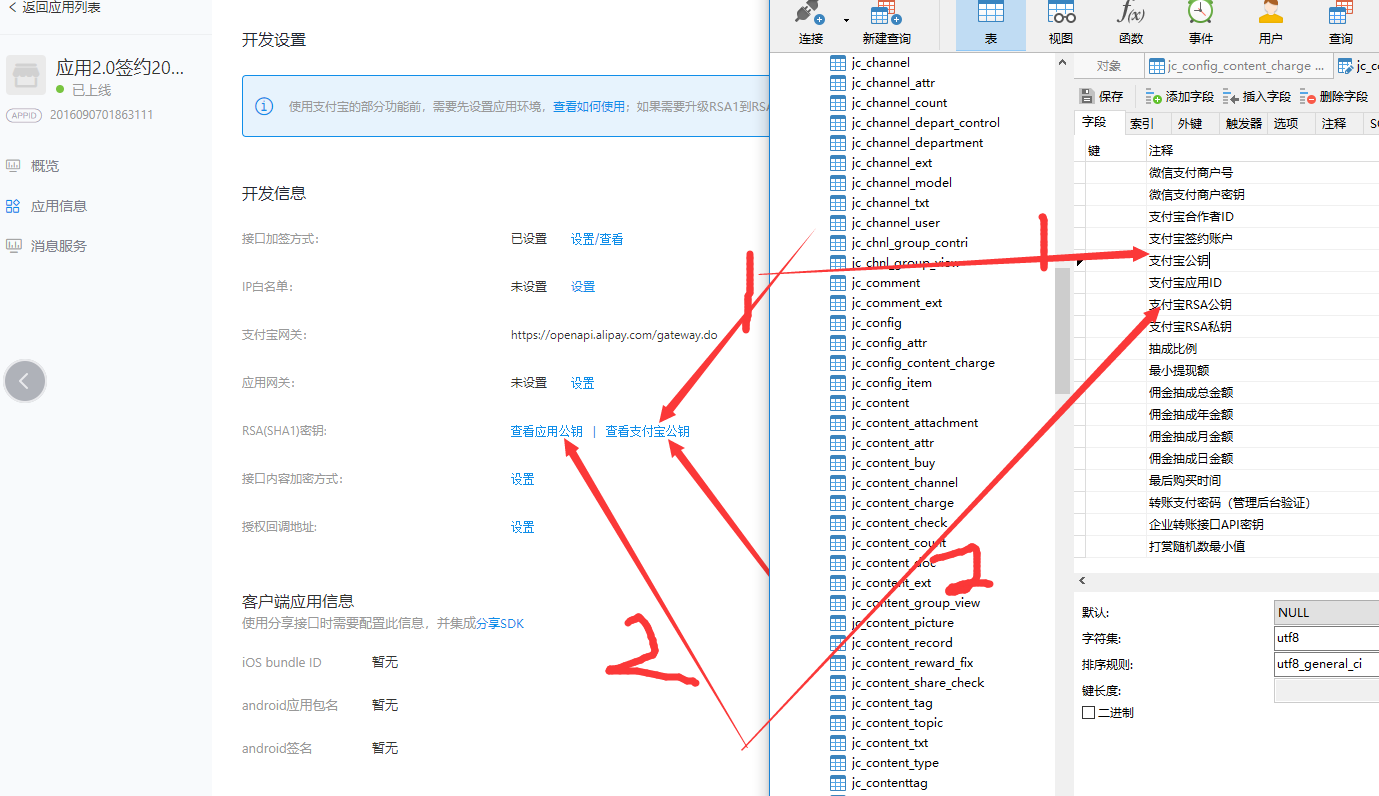Click the 查询 icon in Navicat toolbar
The image size is (1379, 796).
[1341, 14]
